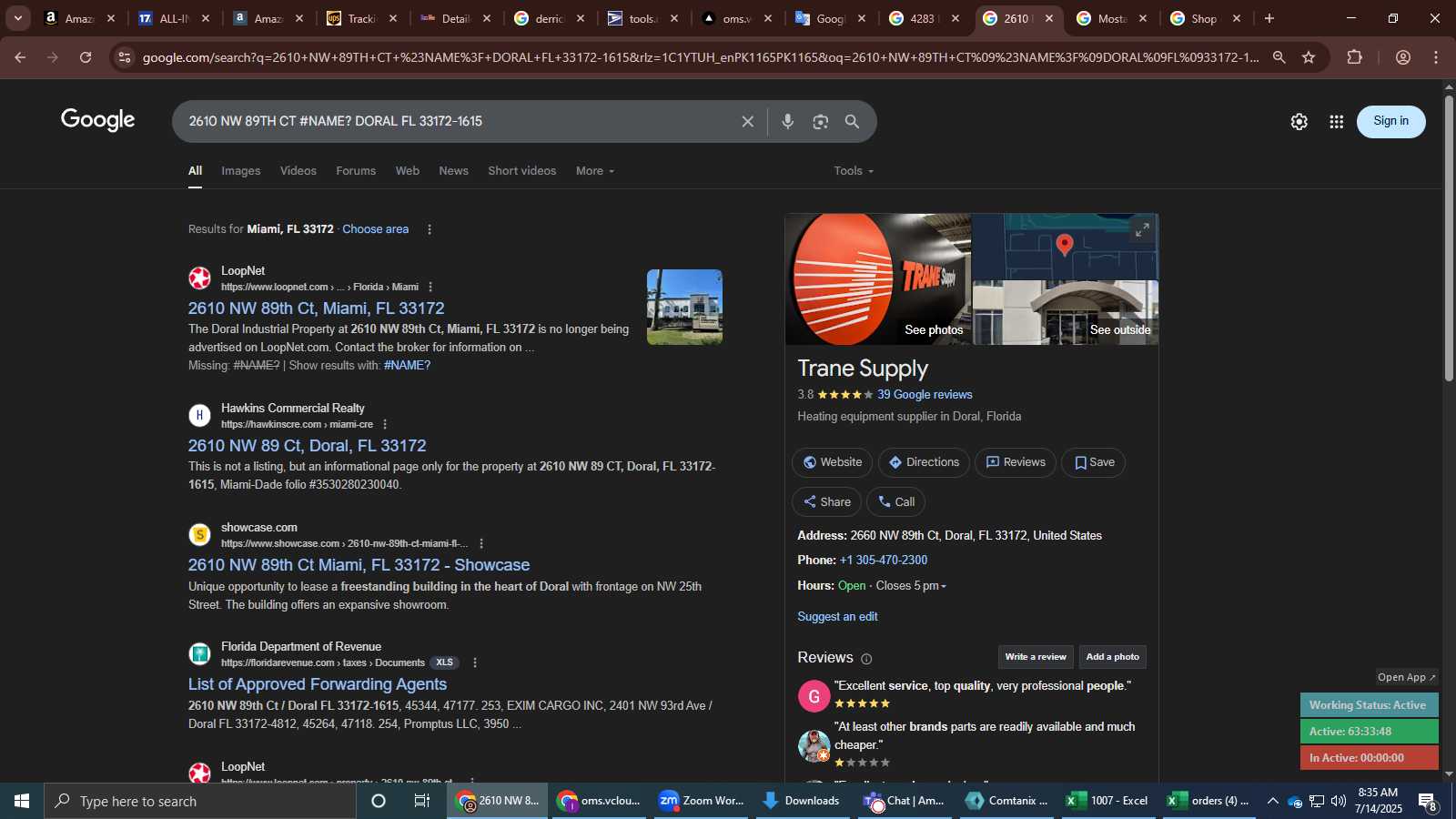Switch to Forums results tab
1456x819 pixels.
point(356,171)
